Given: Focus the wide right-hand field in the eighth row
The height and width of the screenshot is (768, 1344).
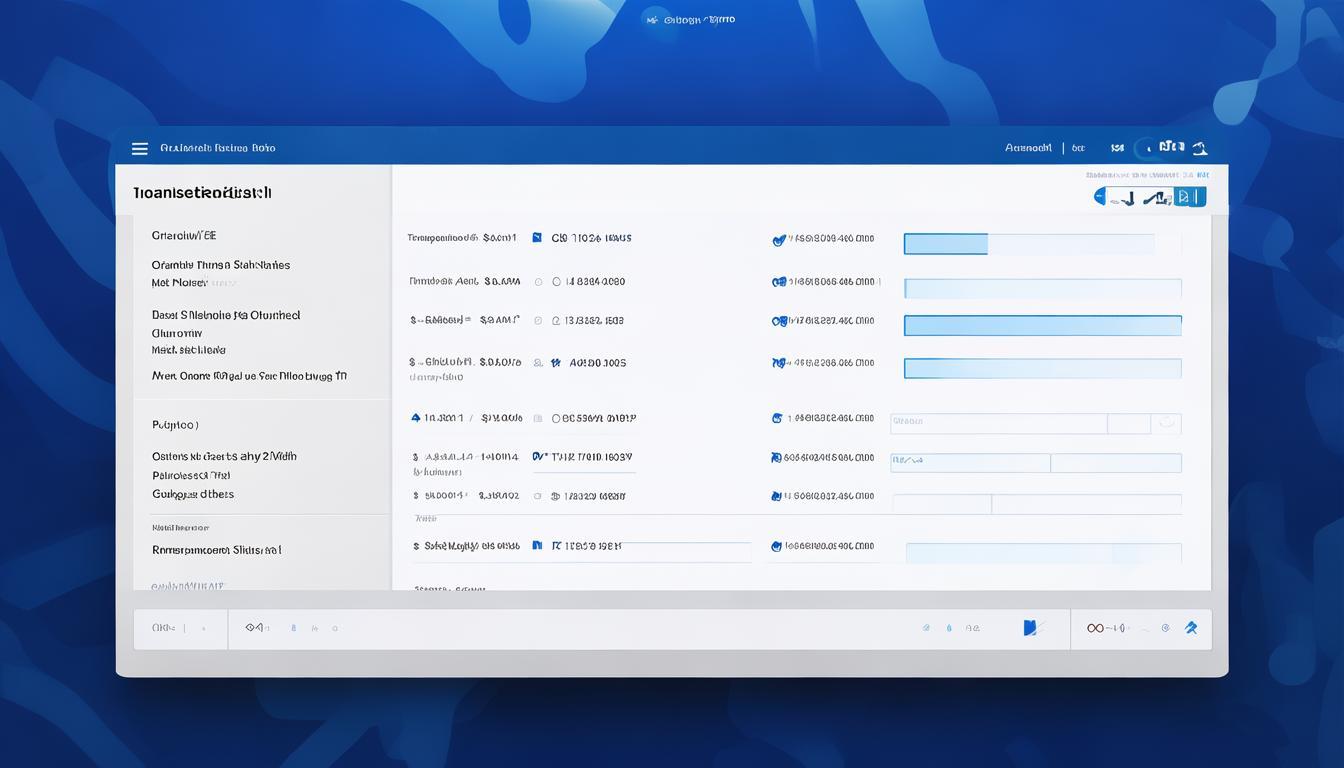Looking at the screenshot, I should click(x=1044, y=553).
